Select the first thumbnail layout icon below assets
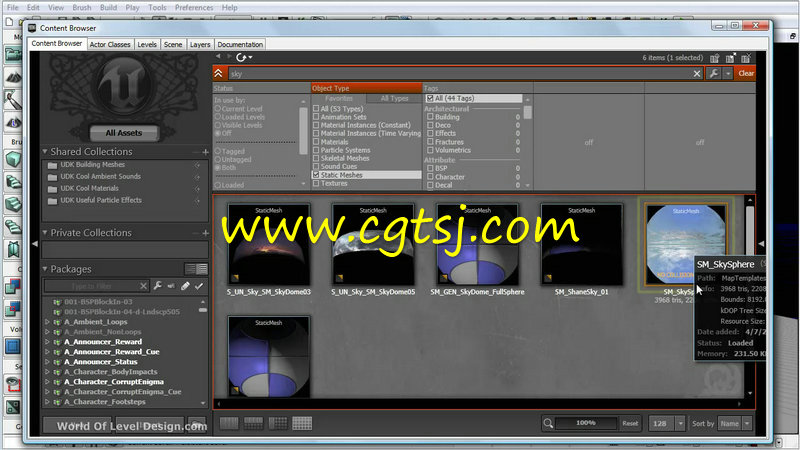800x450 pixels. [229, 423]
